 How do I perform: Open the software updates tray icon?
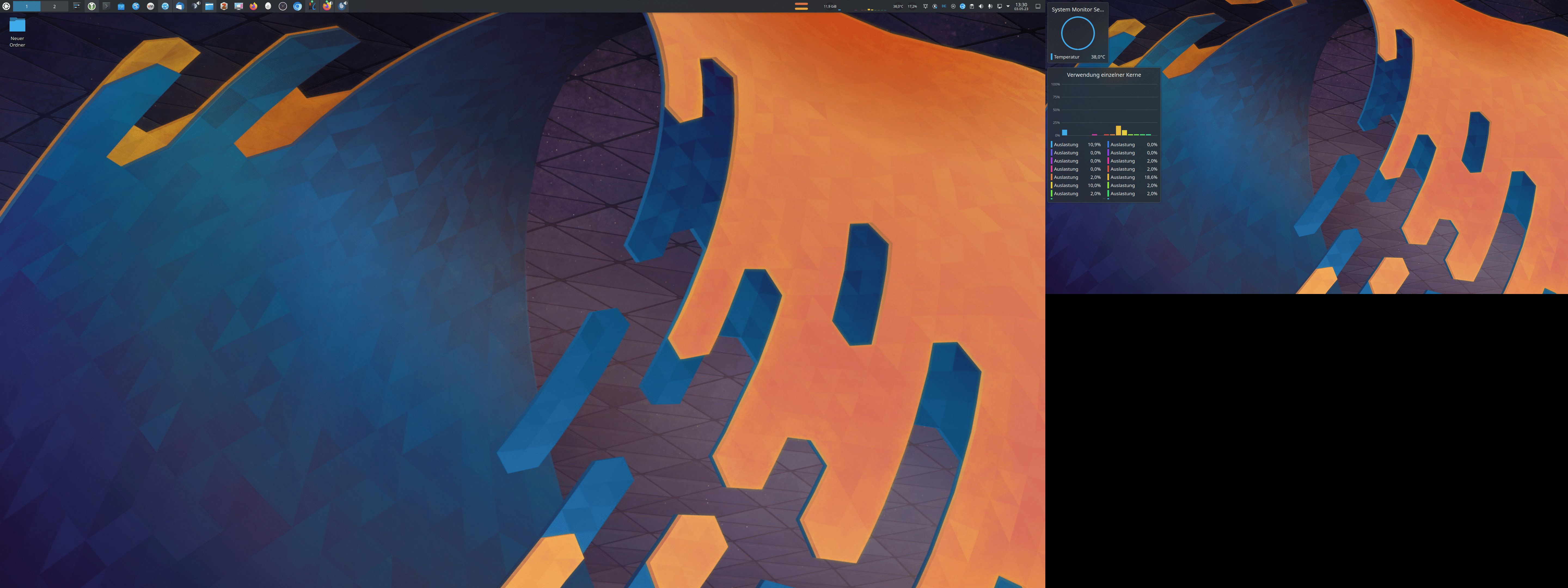[935, 6]
